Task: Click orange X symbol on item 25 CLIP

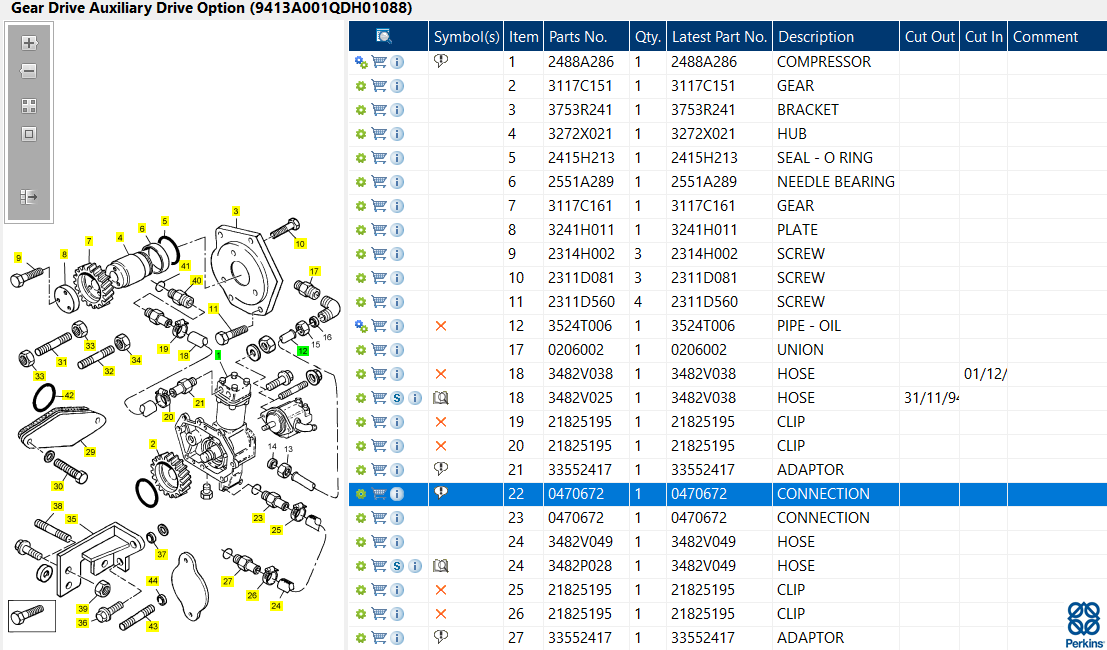Action: pyautogui.click(x=441, y=590)
